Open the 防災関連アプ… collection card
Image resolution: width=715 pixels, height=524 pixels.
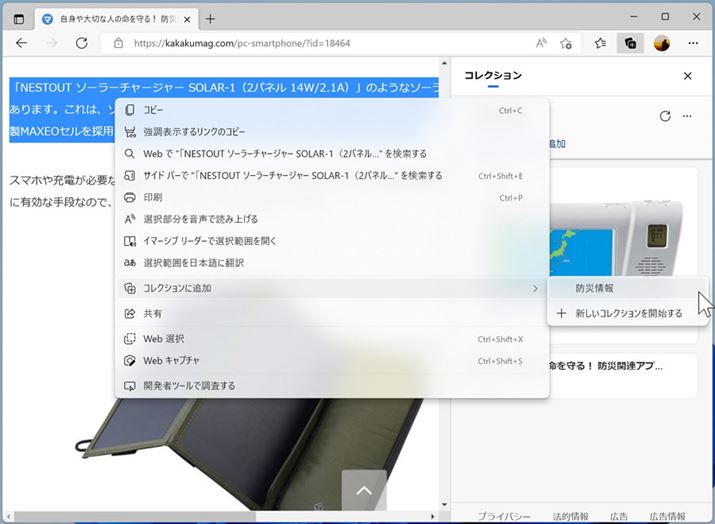click(x=622, y=376)
